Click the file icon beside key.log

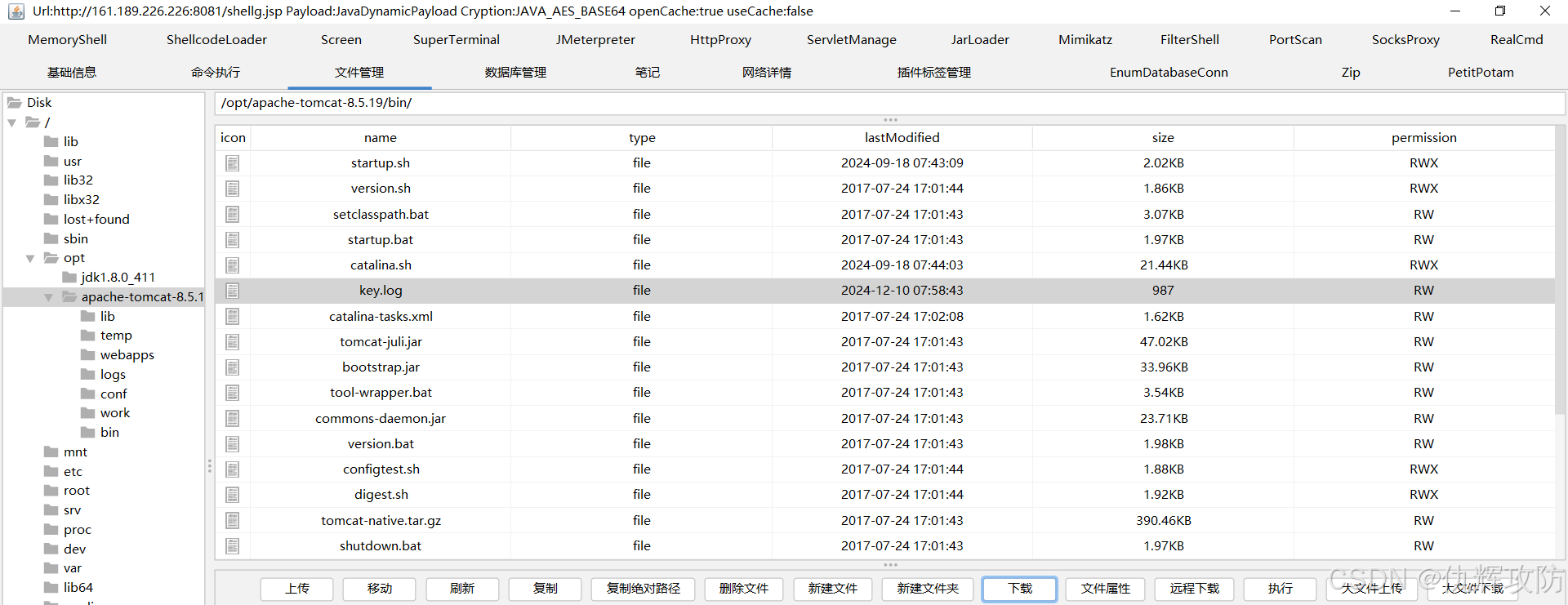click(233, 291)
